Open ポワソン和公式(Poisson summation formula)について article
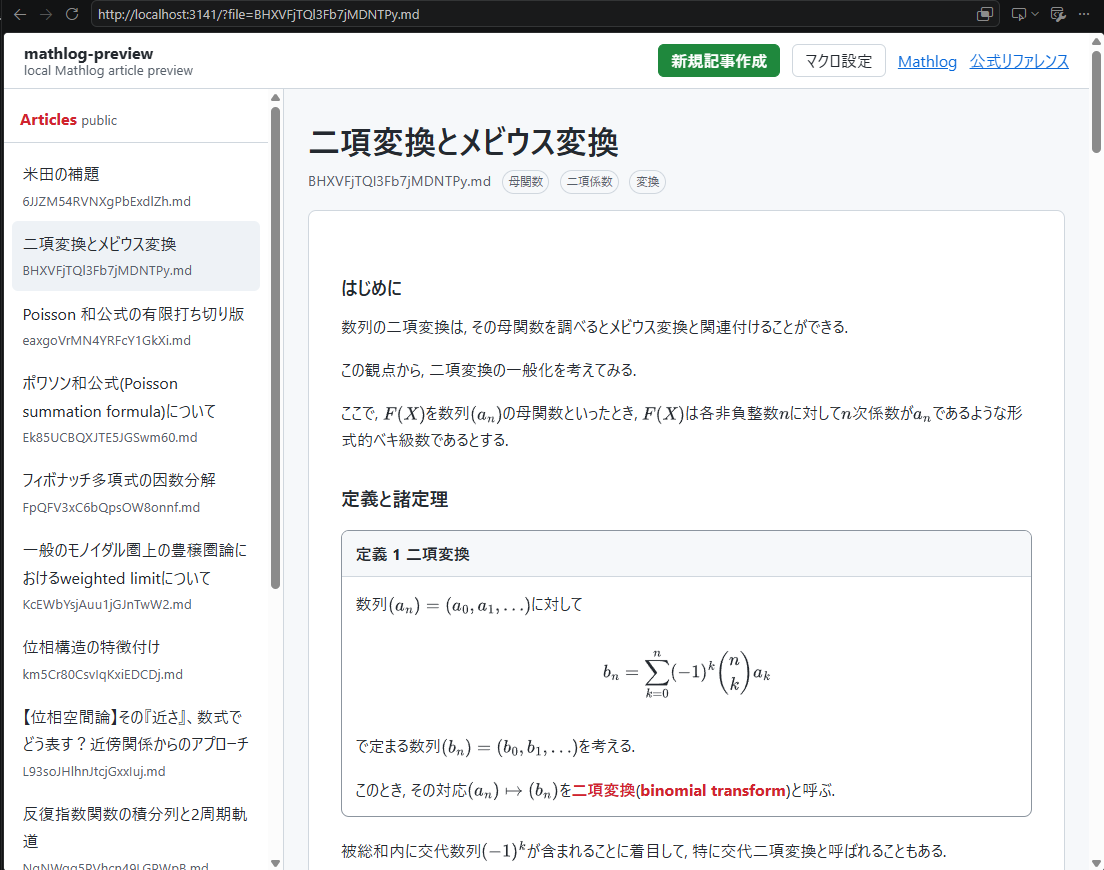 (136, 410)
